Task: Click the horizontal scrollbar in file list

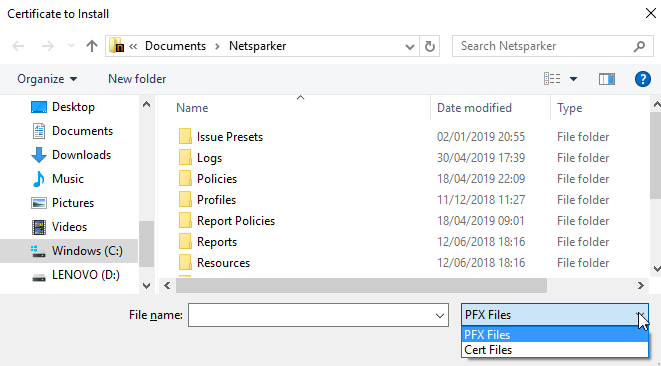Action: pos(361,285)
